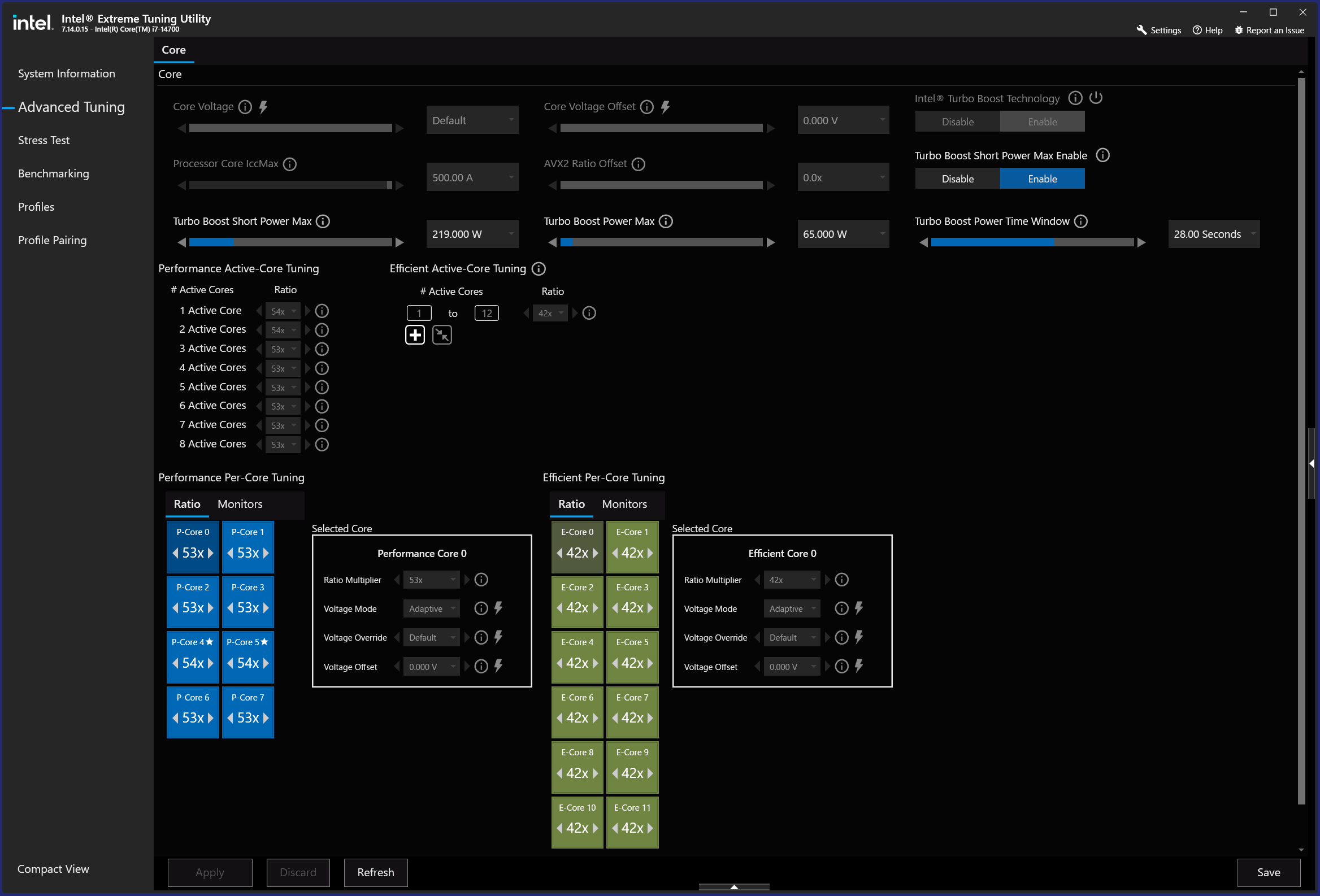This screenshot has width=1320, height=896.
Task: Open the Core Voltage Default dropdown
Action: tap(472, 120)
